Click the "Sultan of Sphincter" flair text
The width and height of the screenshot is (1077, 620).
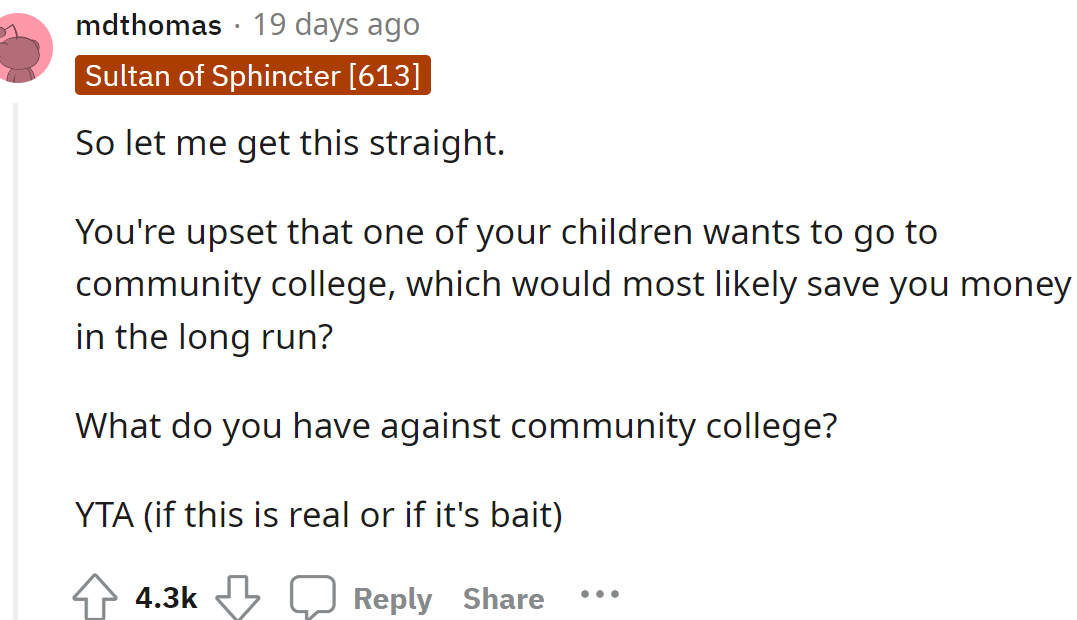pos(213,75)
